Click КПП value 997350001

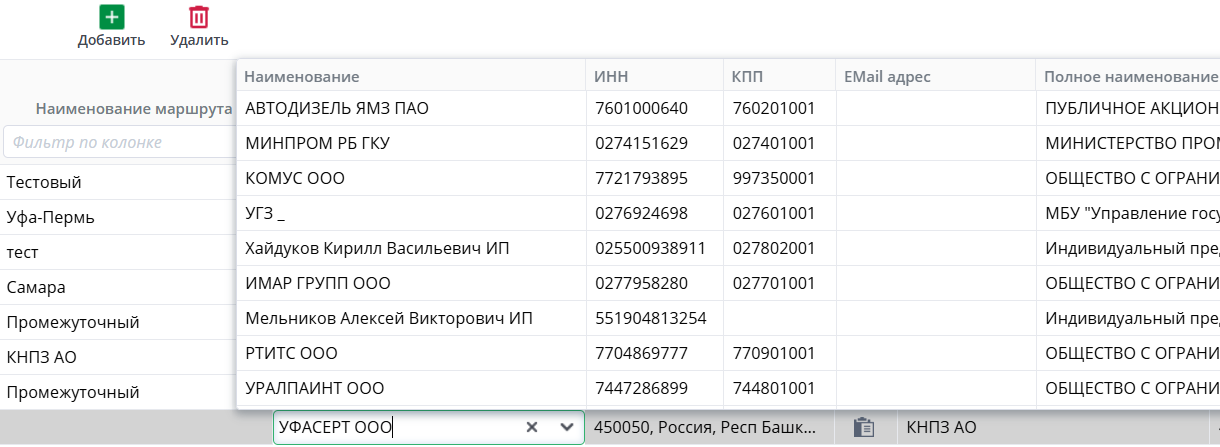pos(773,178)
